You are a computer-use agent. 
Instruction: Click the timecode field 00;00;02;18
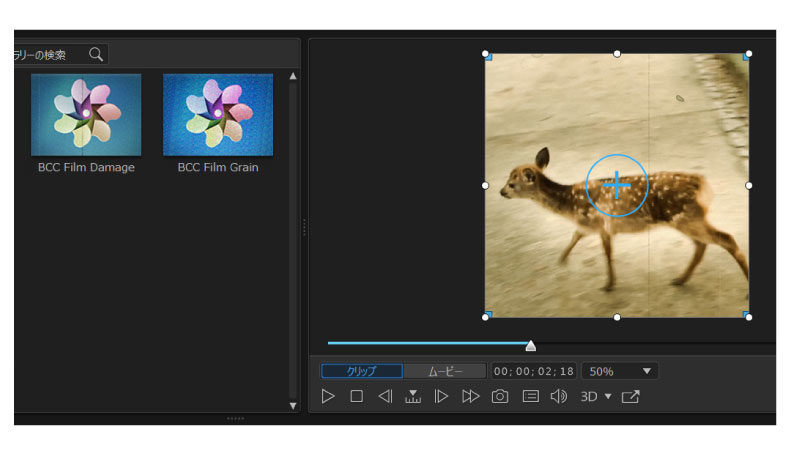click(x=534, y=371)
